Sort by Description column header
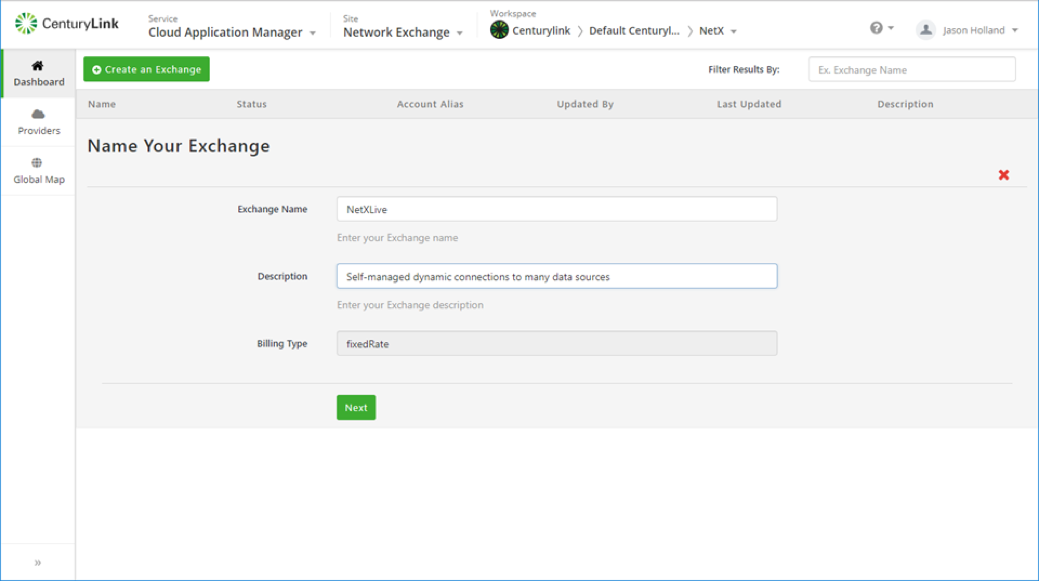 pos(905,104)
